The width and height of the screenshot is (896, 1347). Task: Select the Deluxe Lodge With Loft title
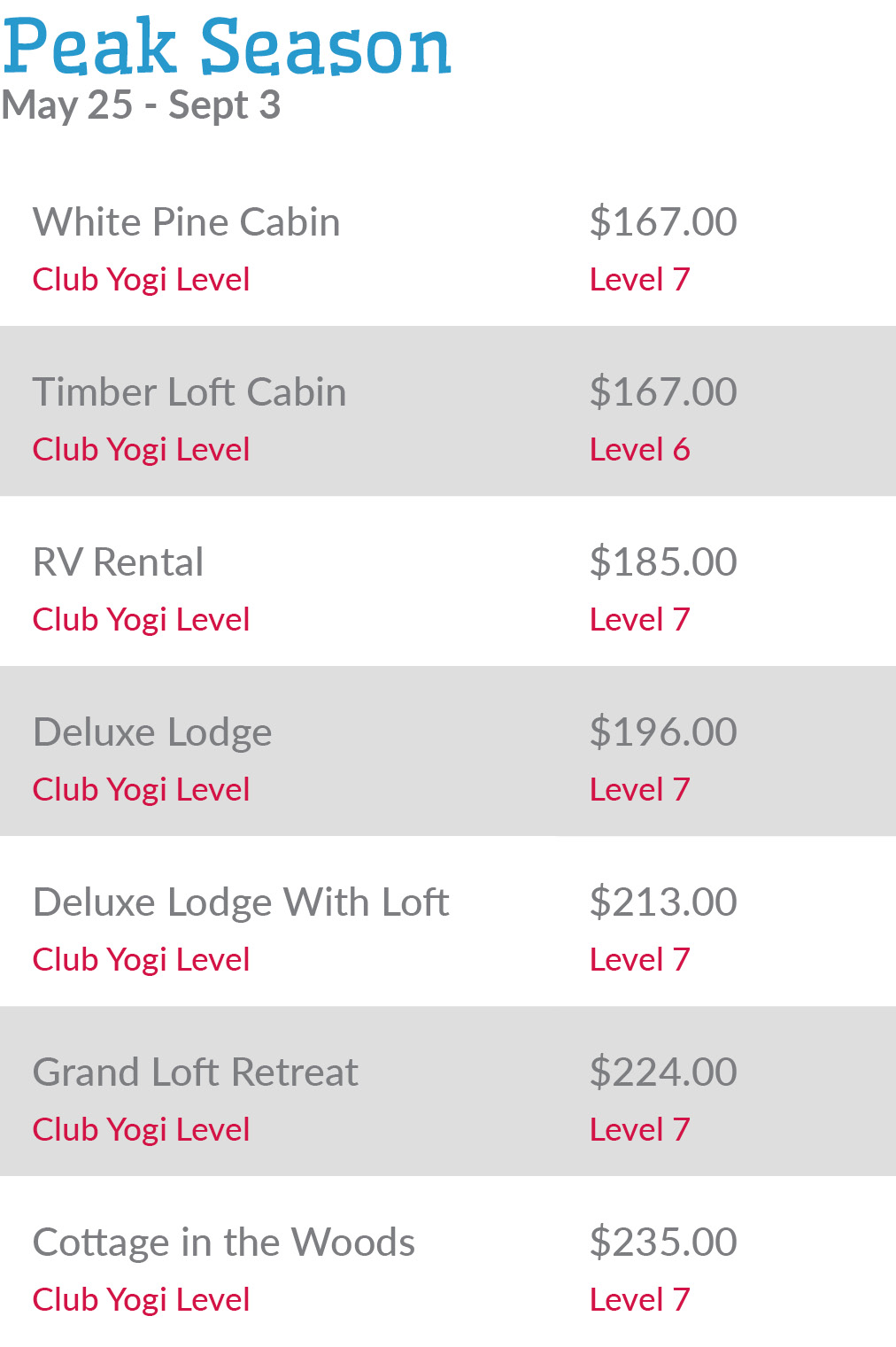[x=241, y=902]
